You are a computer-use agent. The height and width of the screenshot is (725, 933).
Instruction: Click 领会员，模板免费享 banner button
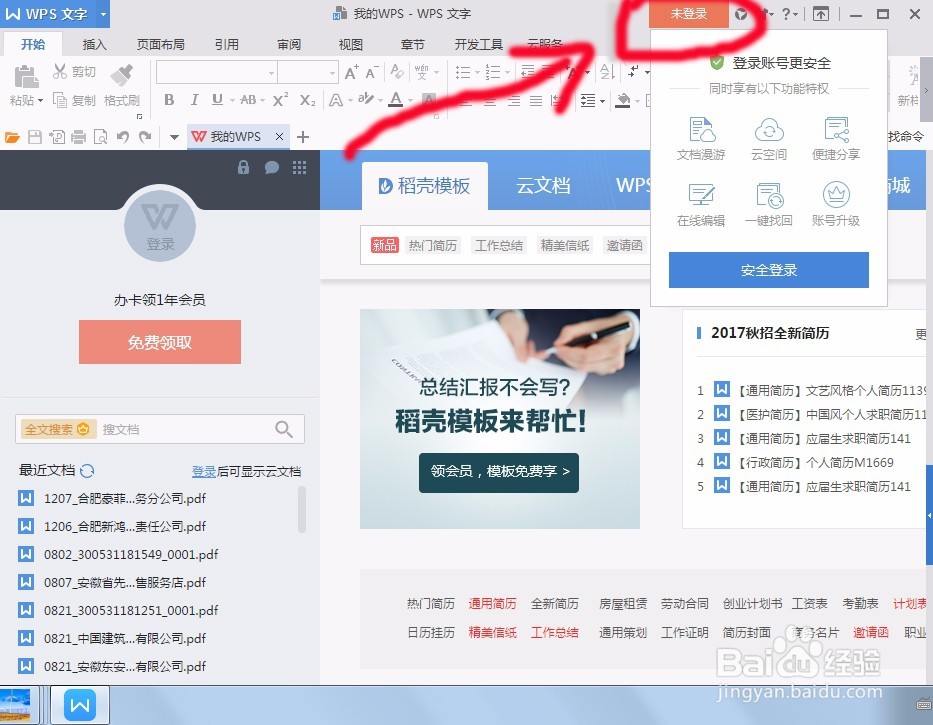pos(499,472)
